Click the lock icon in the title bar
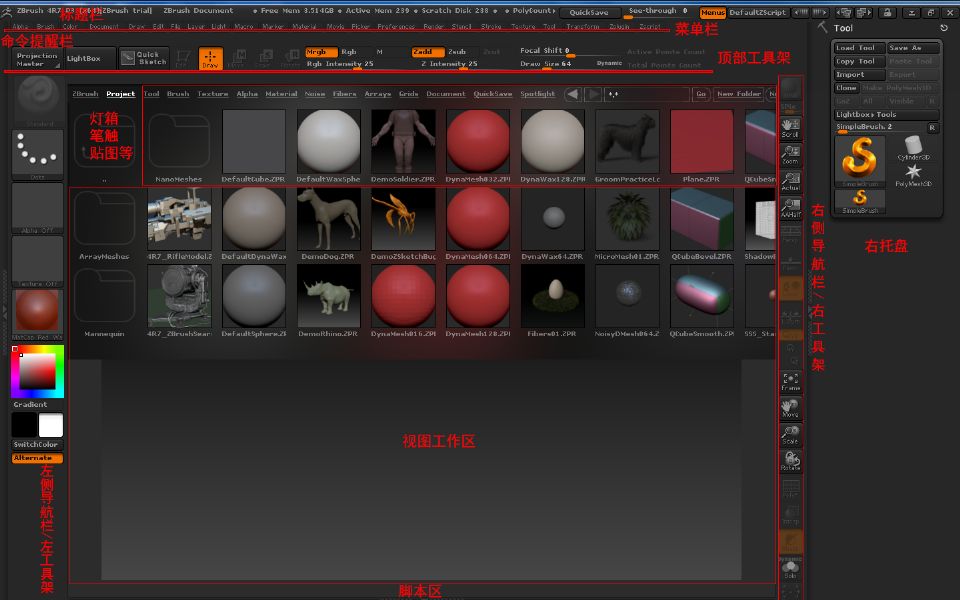This screenshot has width=960, height=600. pos(885,12)
